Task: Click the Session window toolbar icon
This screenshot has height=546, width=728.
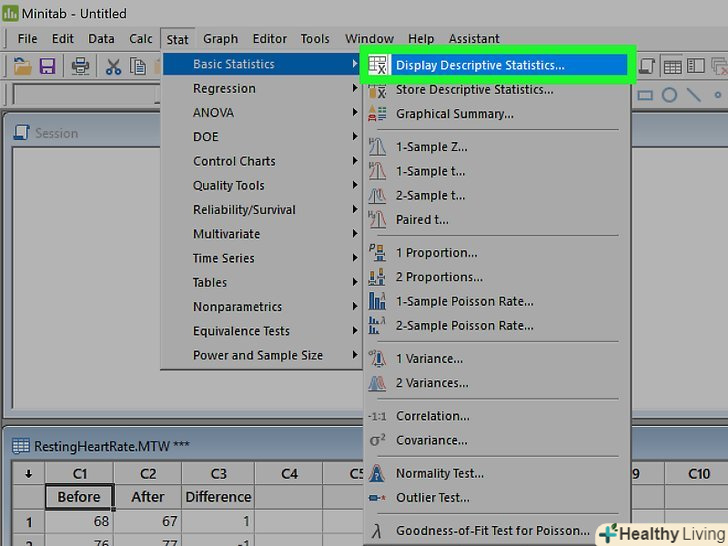Action: point(647,66)
